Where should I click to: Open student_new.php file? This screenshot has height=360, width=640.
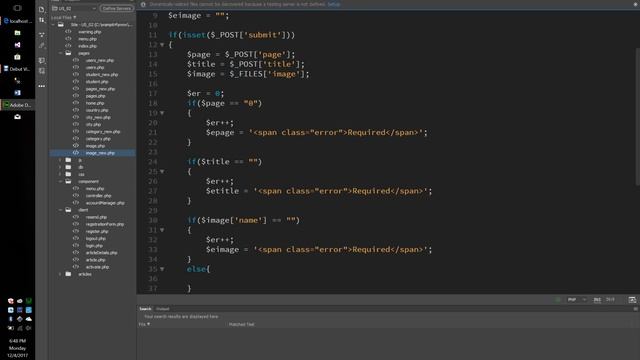coord(102,75)
